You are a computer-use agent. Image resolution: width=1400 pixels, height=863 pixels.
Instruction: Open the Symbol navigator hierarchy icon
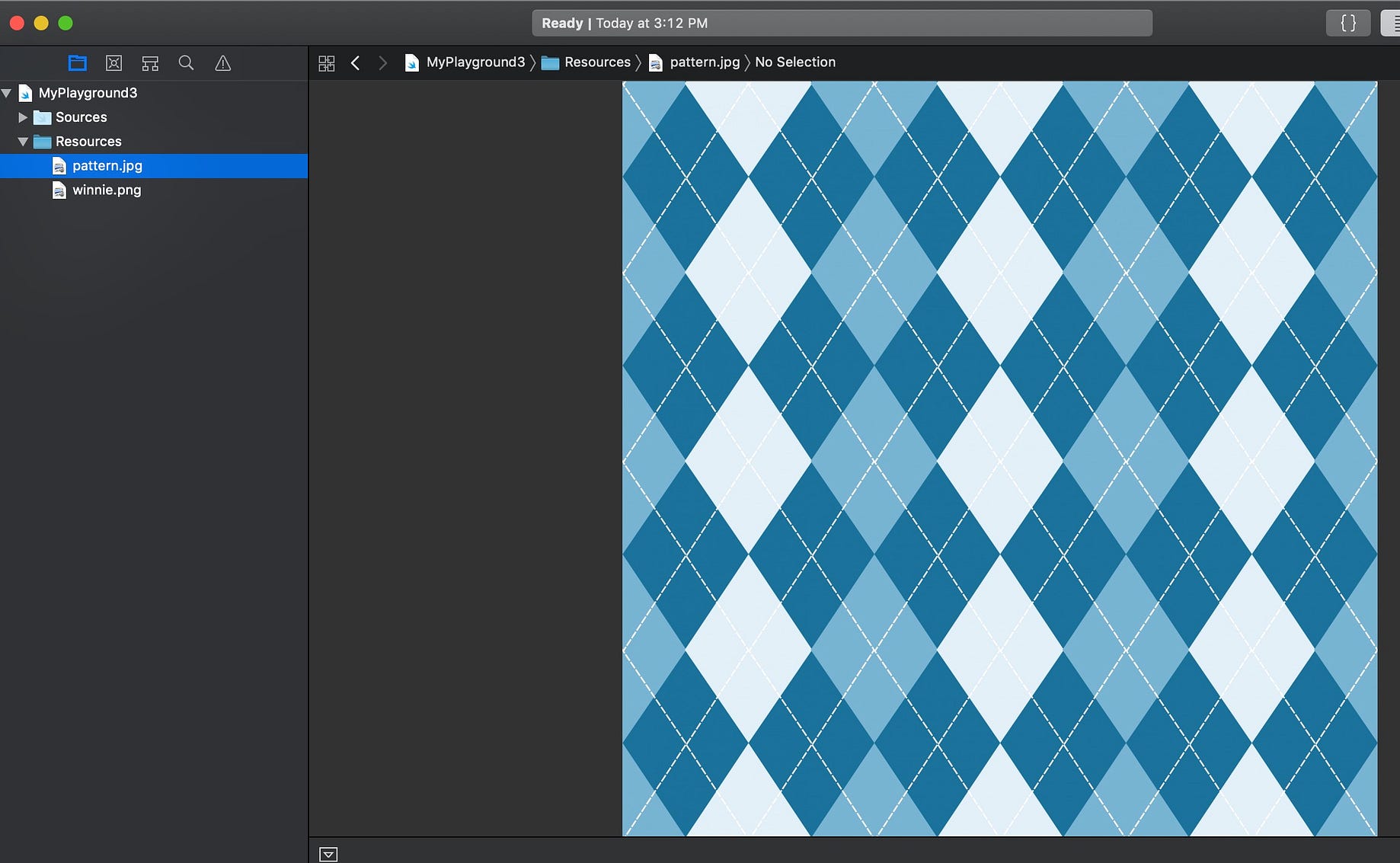click(x=150, y=63)
